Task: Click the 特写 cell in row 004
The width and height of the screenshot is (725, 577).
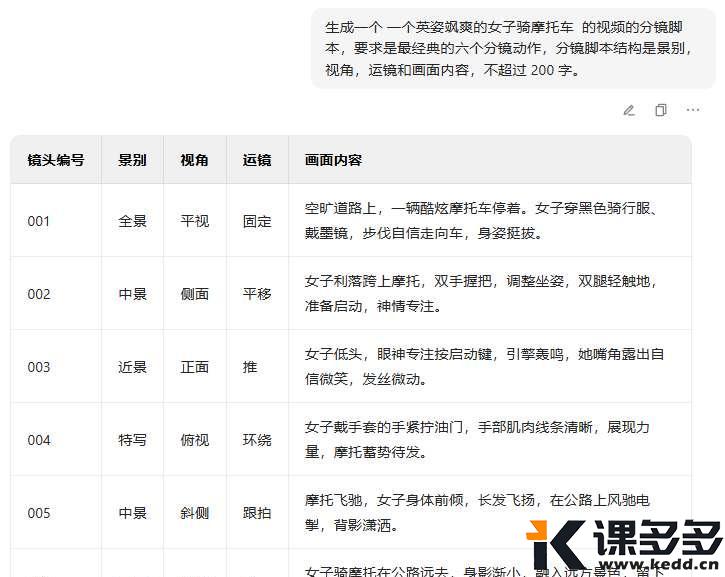Action: pyautogui.click(x=132, y=440)
